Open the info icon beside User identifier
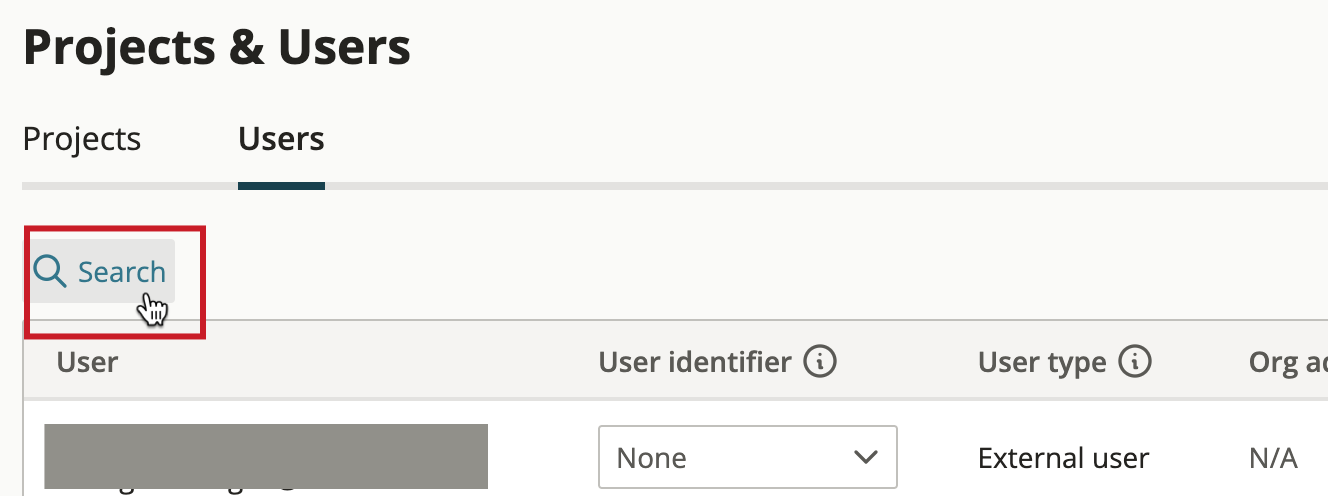Image resolution: width=1328 pixels, height=496 pixels. (x=820, y=361)
